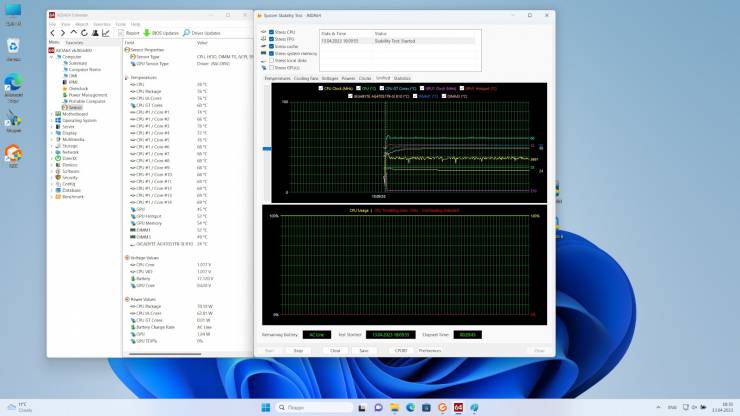Switch to Cooling Fans tab
Viewport: 740px width, 416px height.
(x=306, y=78)
